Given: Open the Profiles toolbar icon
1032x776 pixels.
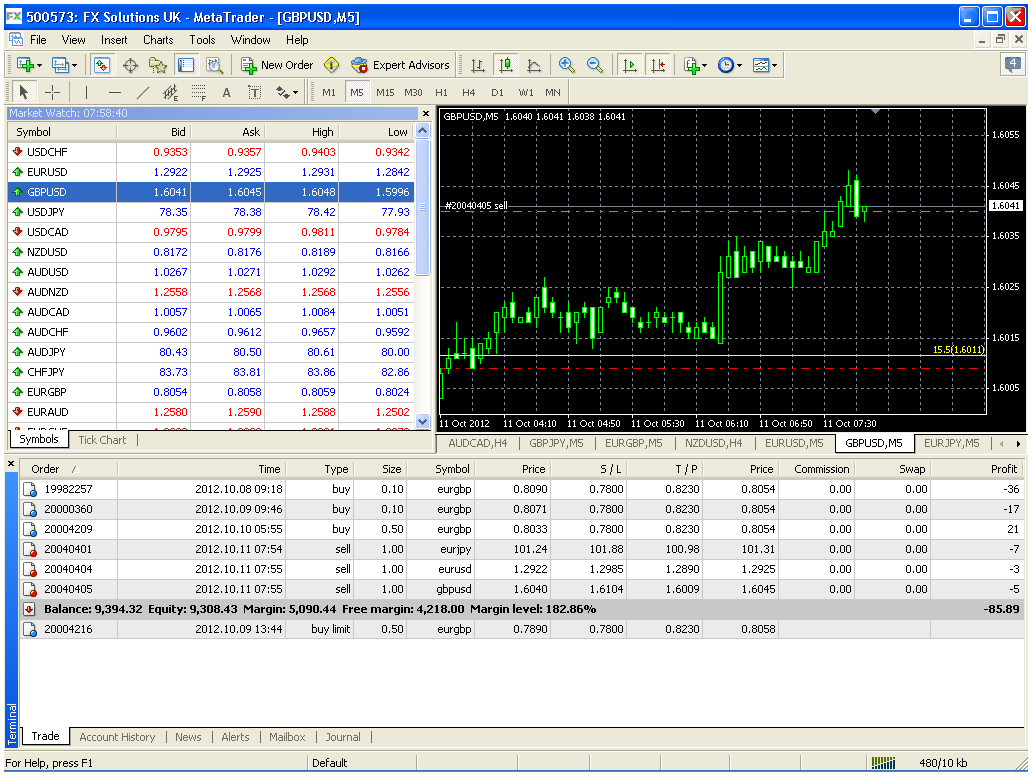Looking at the screenshot, I should tap(60, 65).
